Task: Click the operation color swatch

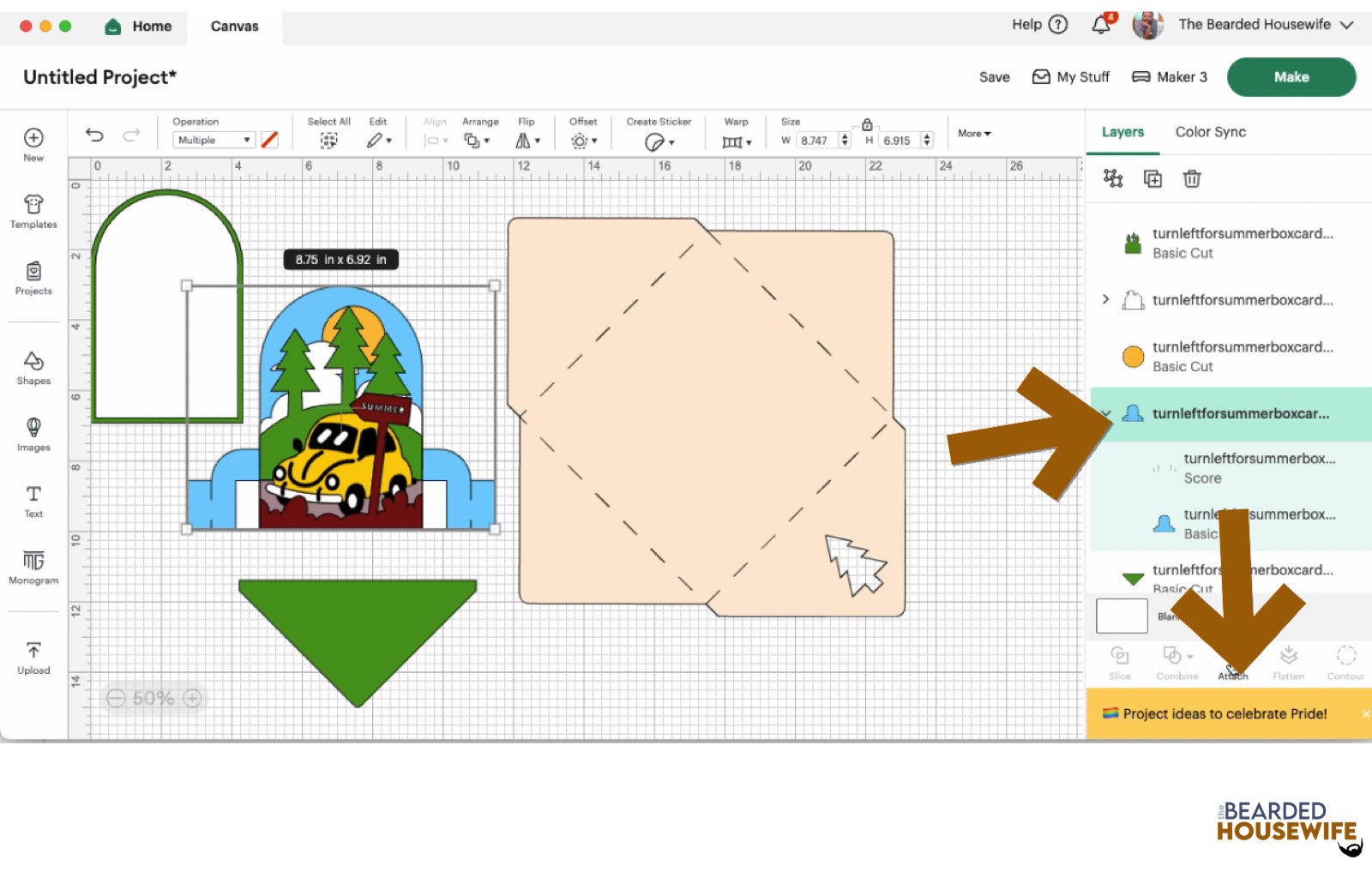Action: 269,140
